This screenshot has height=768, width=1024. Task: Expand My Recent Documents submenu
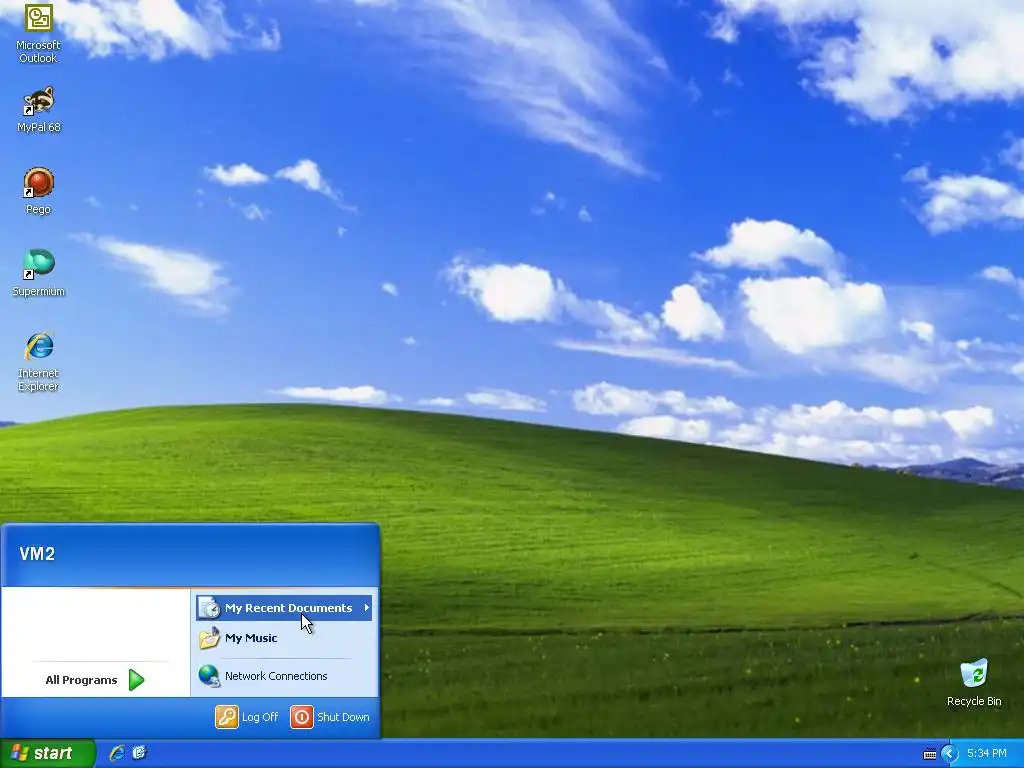click(284, 608)
